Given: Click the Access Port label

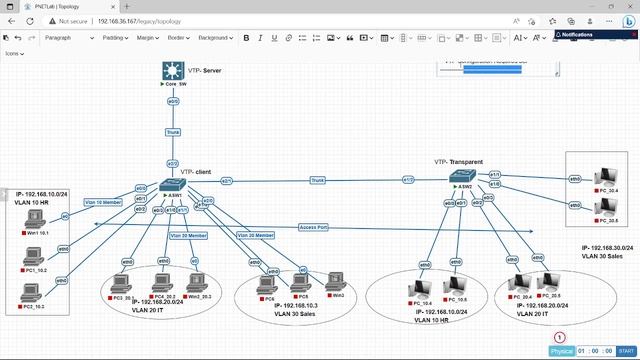Looking at the screenshot, I should 313,227.
